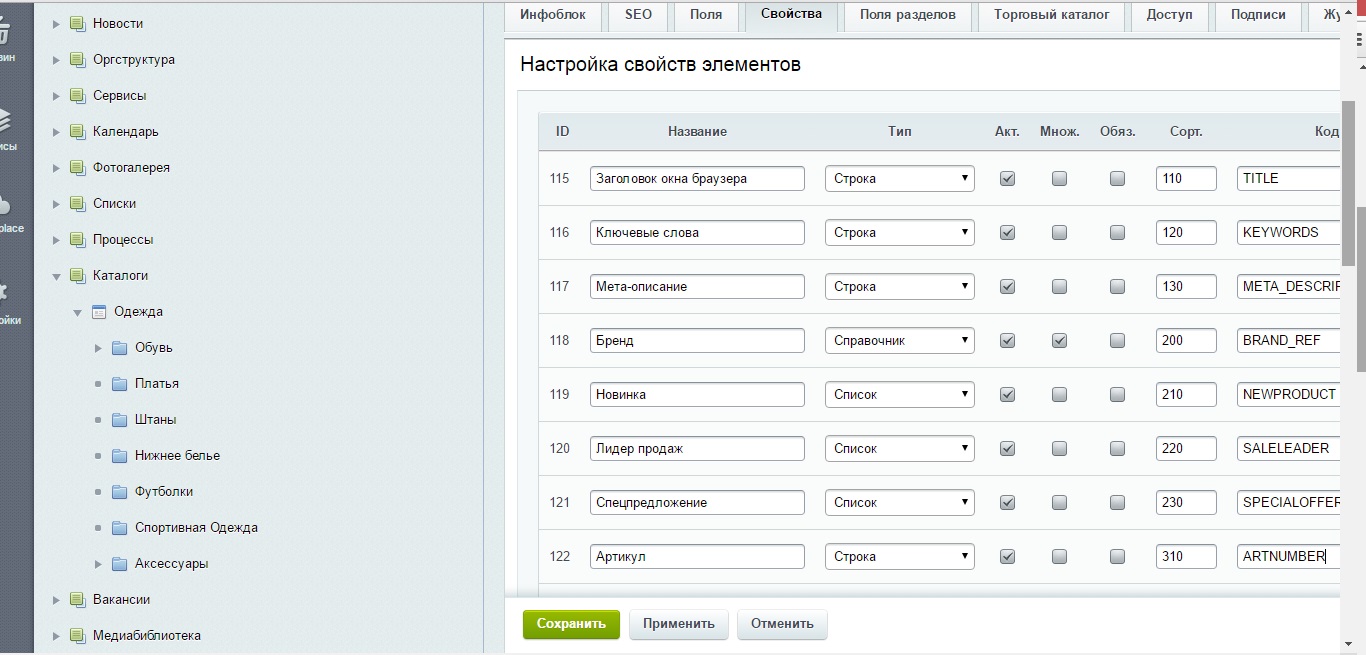Uncheck the multiple checkbox for Бренд
This screenshot has height=655, width=1366.
pos(1059,341)
